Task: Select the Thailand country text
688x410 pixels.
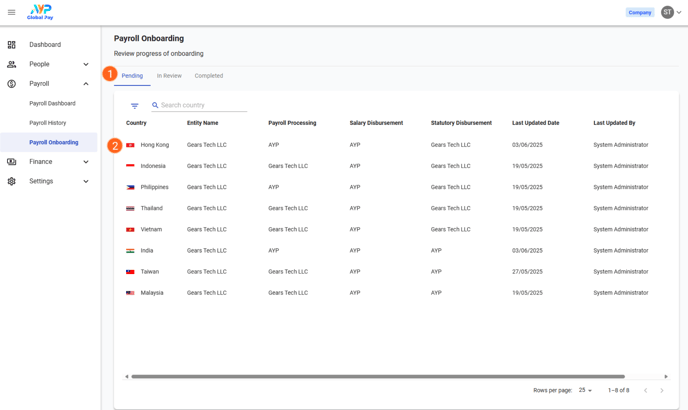Action: point(151,208)
